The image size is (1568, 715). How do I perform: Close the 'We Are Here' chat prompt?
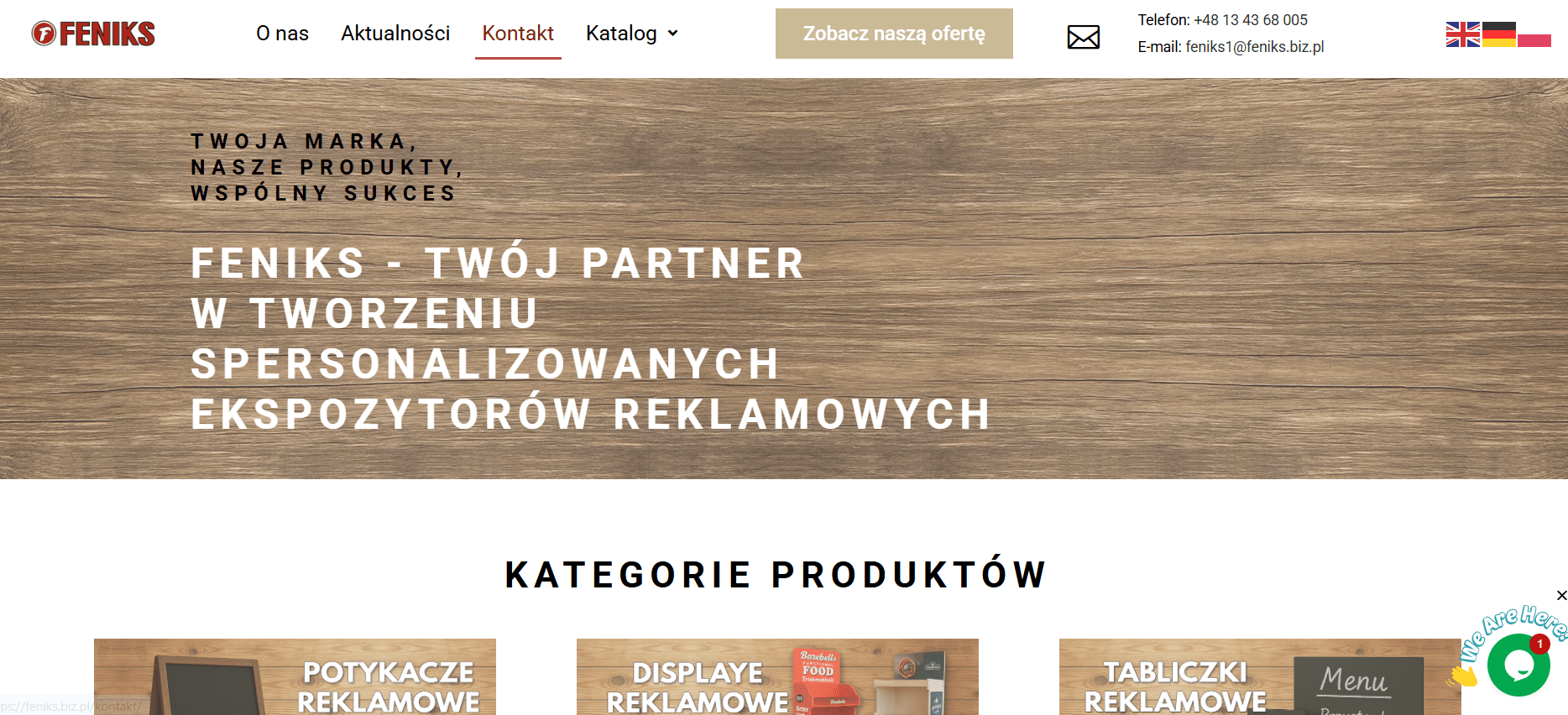point(1561,595)
